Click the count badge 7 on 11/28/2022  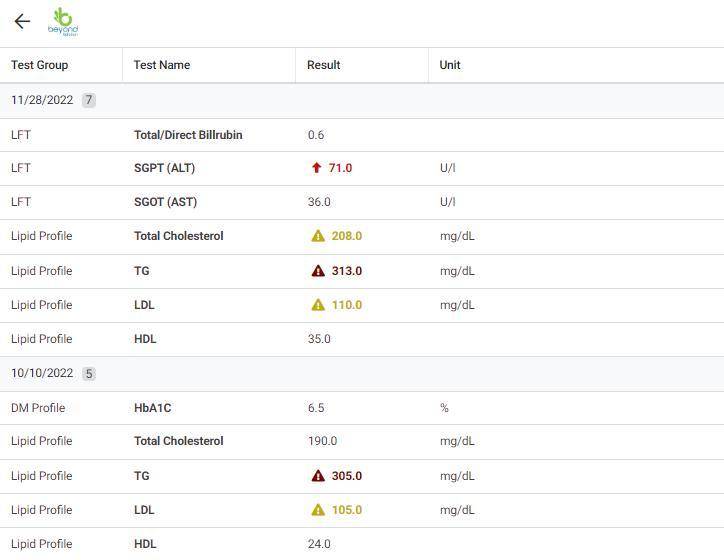tap(89, 100)
